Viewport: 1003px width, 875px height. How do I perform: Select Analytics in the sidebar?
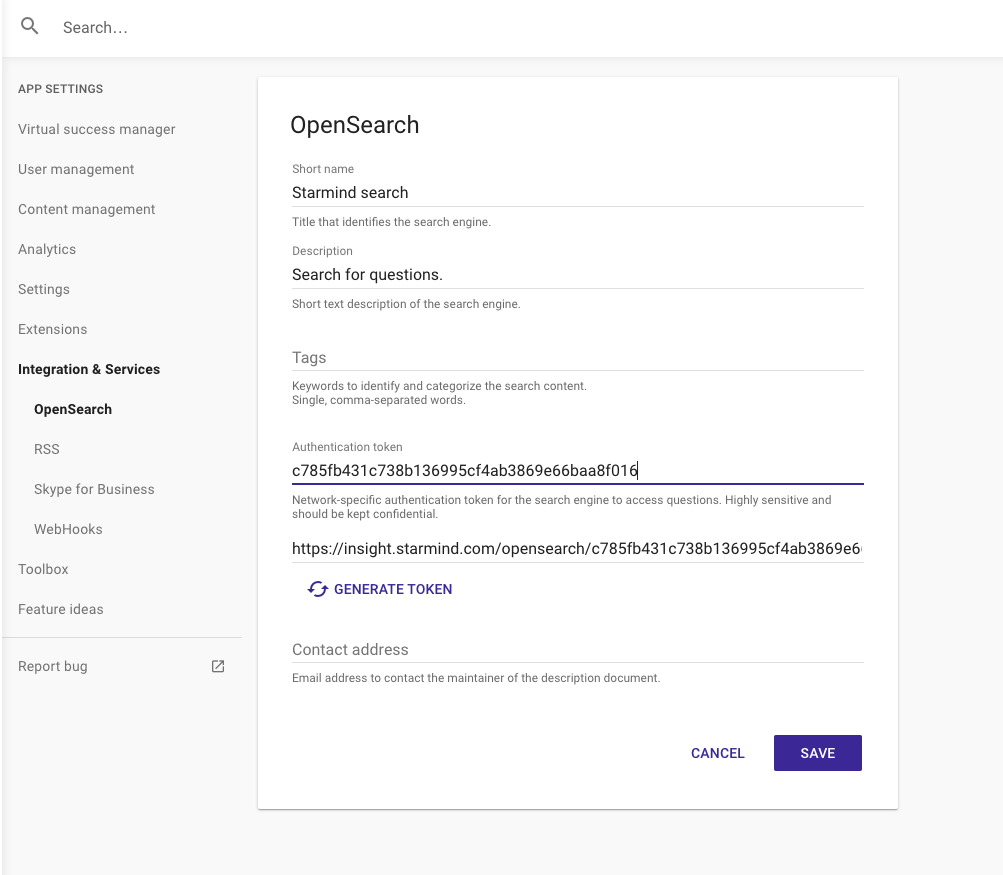tap(47, 249)
